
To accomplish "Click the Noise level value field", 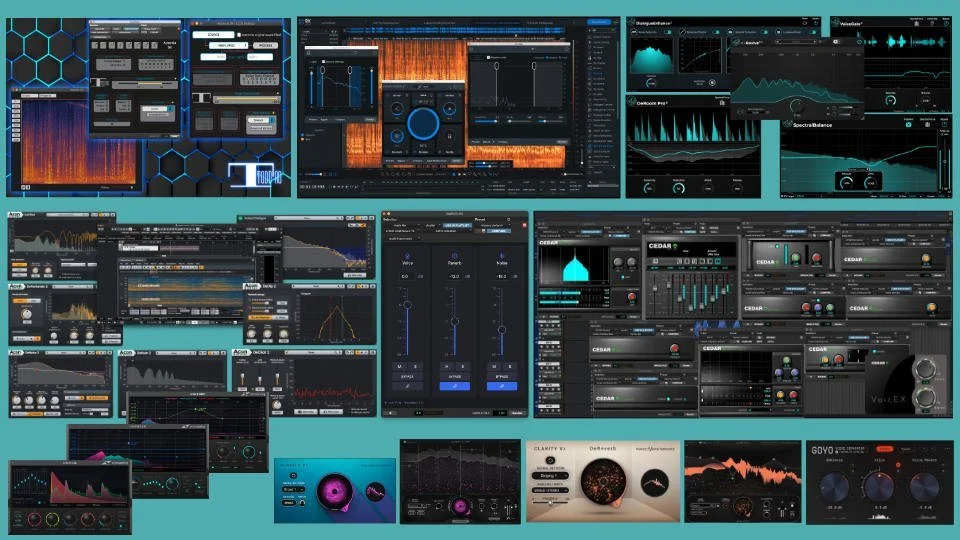I will click(x=502, y=277).
